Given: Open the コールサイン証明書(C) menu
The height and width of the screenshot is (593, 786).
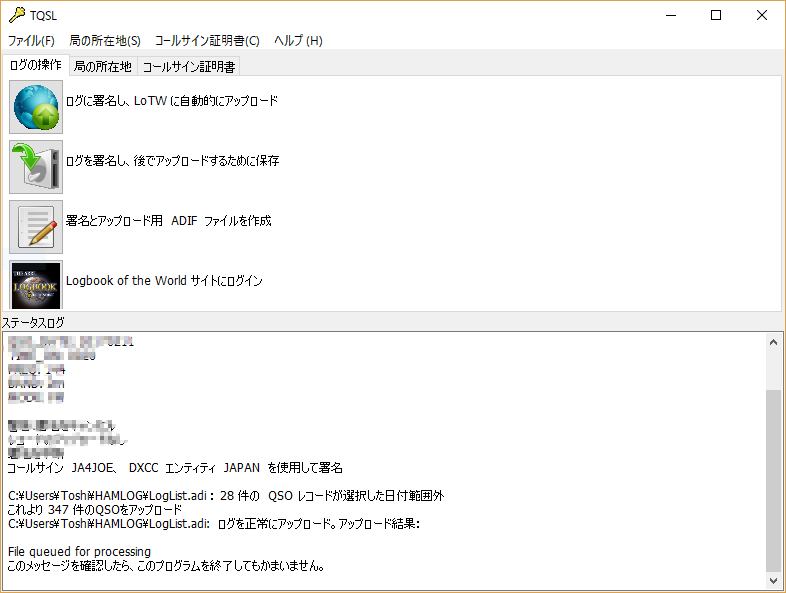Looking at the screenshot, I should tap(207, 41).
